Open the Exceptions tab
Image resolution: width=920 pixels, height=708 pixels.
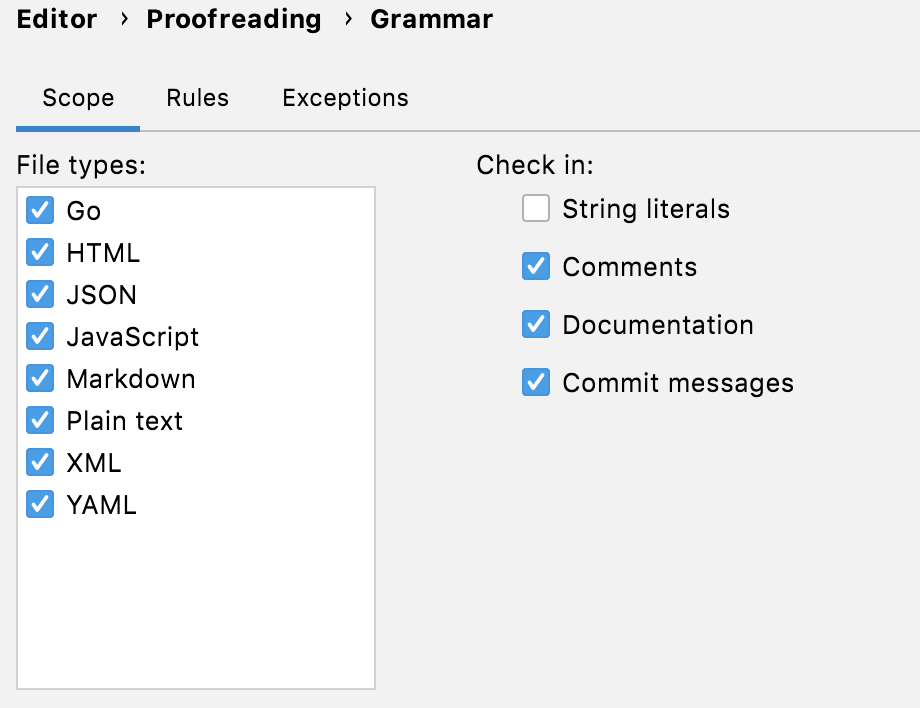coord(345,98)
